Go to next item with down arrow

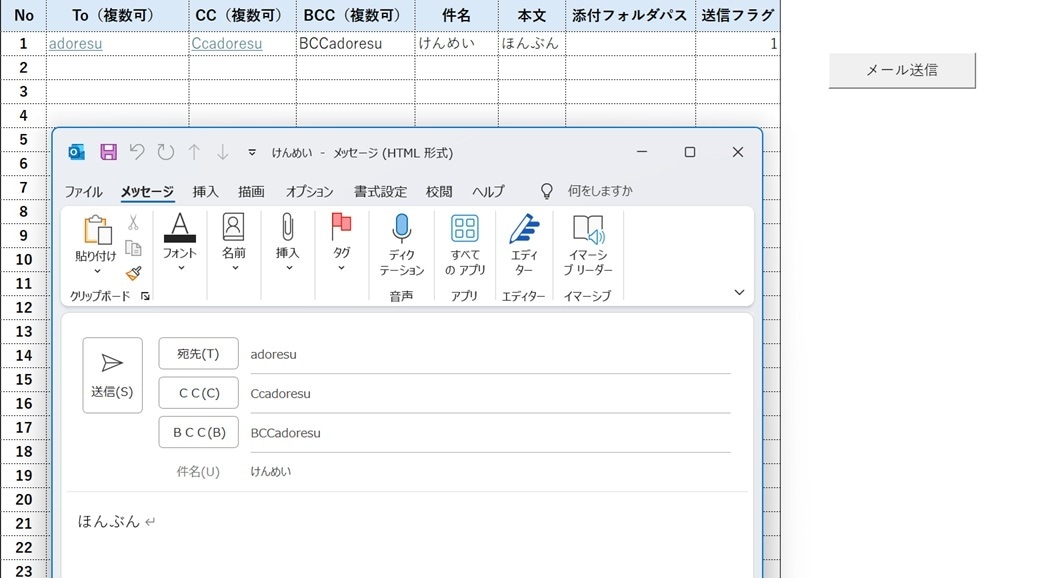[x=222, y=152]
